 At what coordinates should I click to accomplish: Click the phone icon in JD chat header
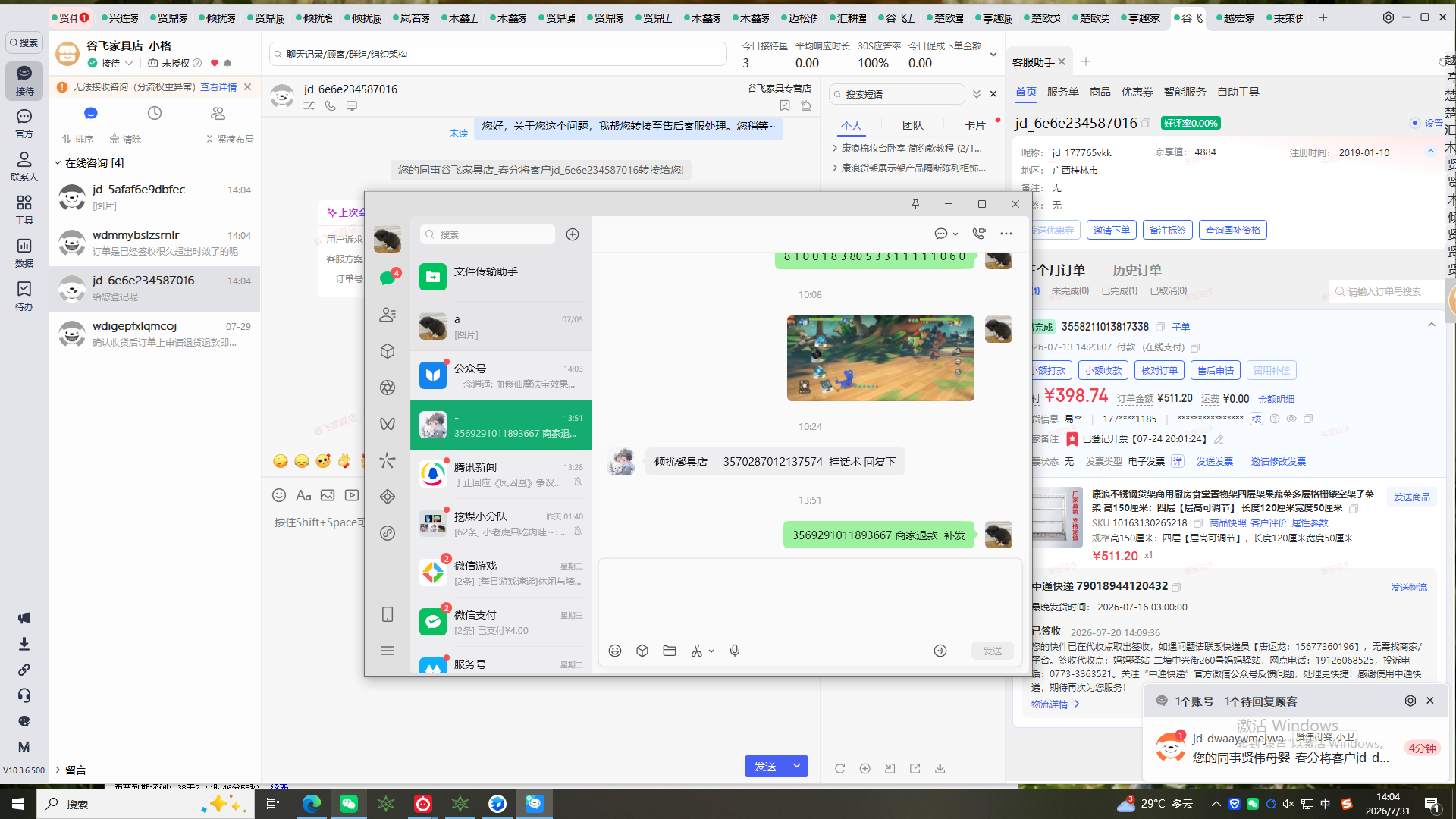tap(331, 106)
